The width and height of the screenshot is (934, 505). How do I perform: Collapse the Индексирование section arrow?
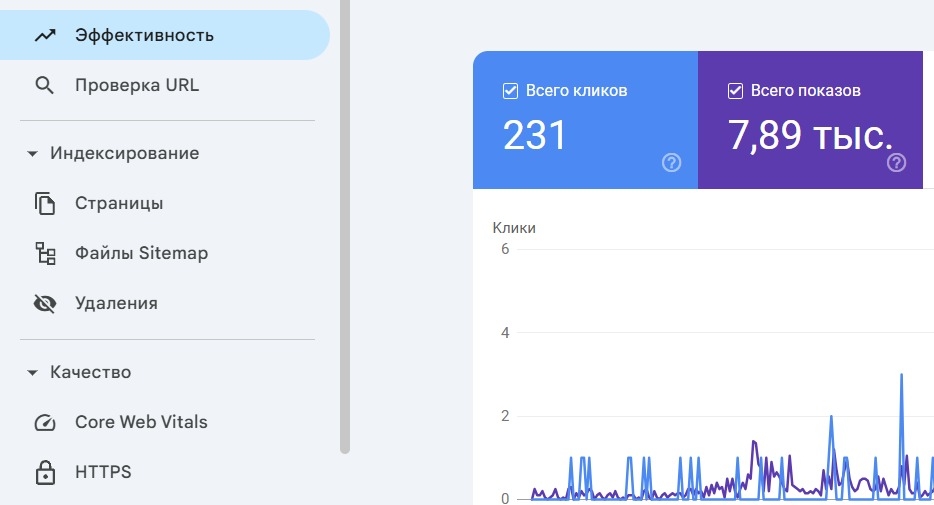tap(32, 154)
